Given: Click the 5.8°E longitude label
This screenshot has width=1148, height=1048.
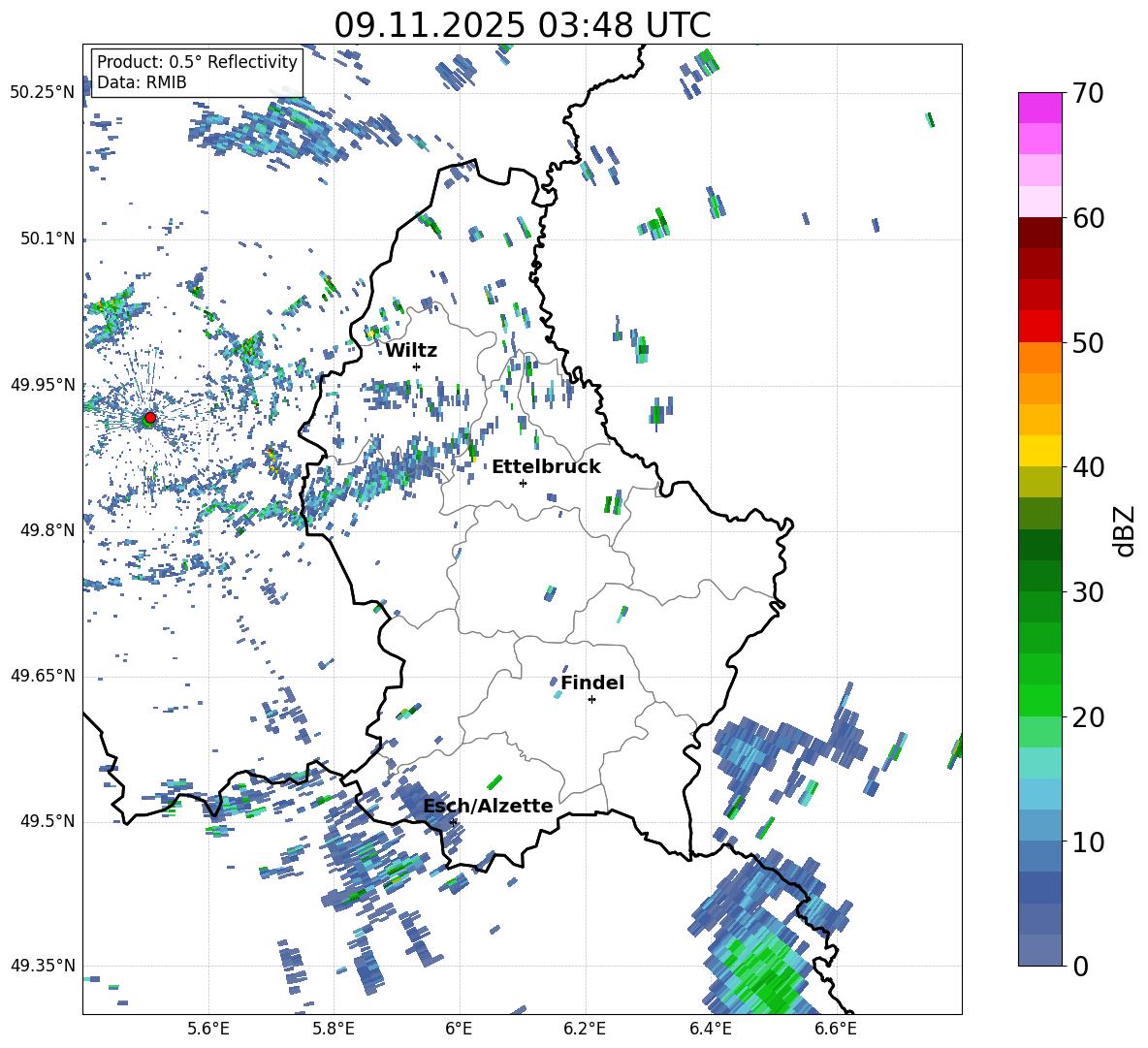Looking at the screenshot, I should tap(334, 1029).
